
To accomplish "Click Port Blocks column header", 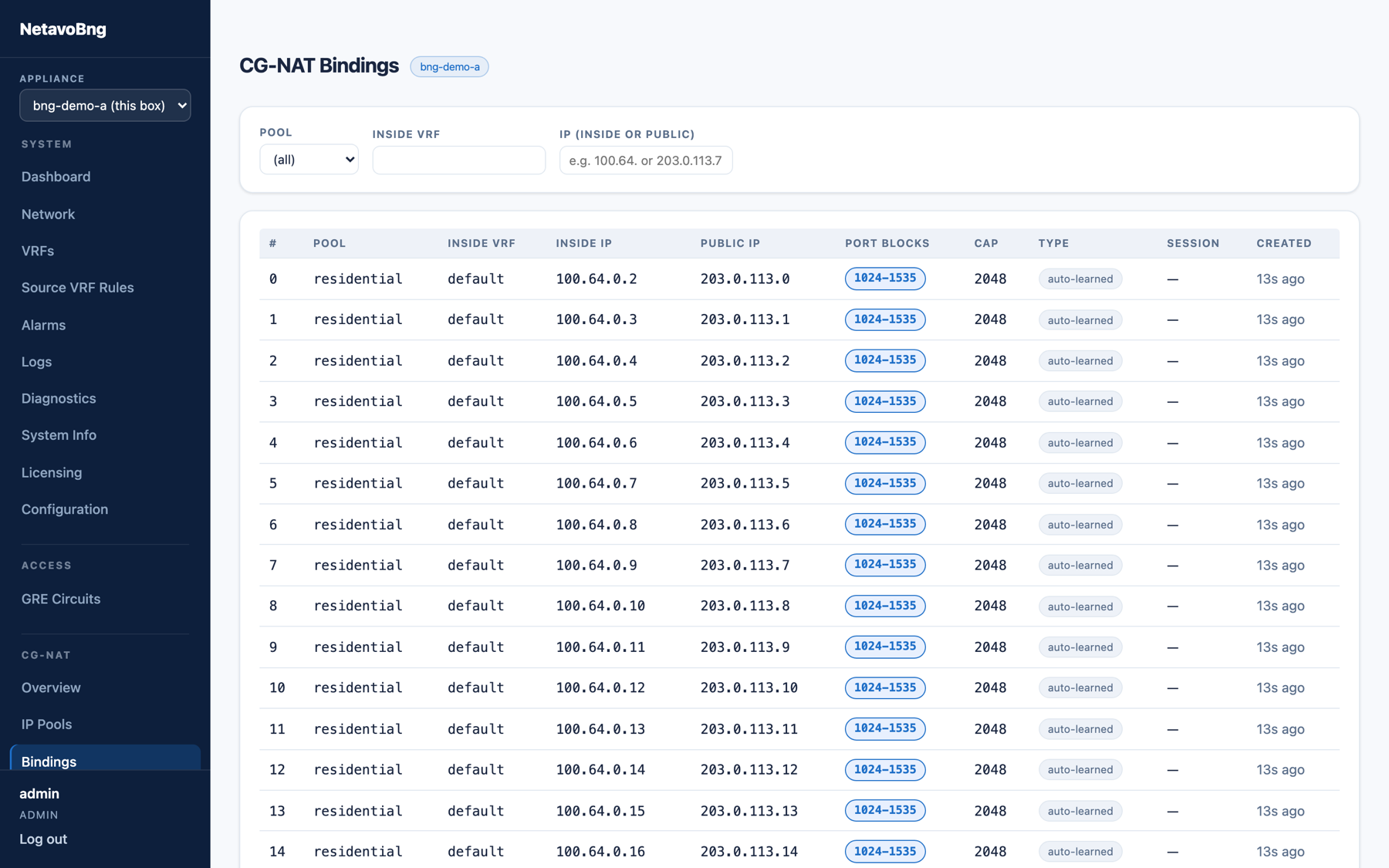I will (x=887, y=243).
